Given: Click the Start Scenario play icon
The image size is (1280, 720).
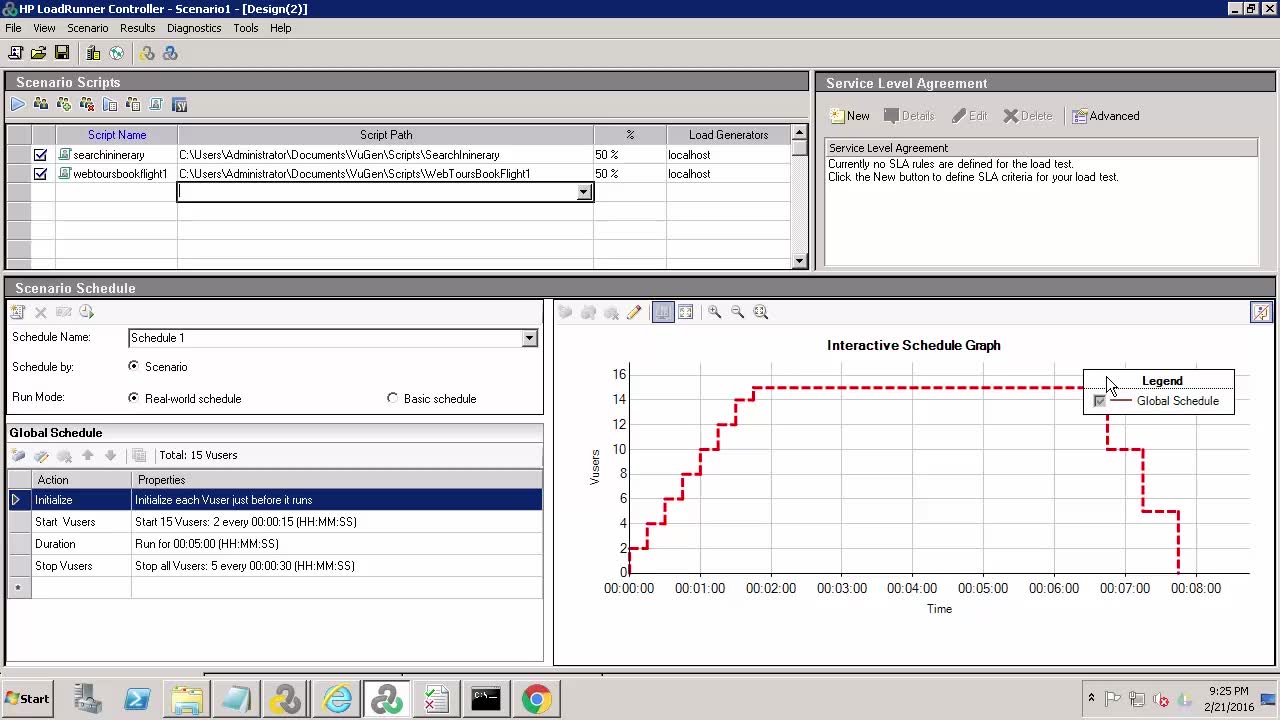Looking at the screenshot, I should pos(18,105).
